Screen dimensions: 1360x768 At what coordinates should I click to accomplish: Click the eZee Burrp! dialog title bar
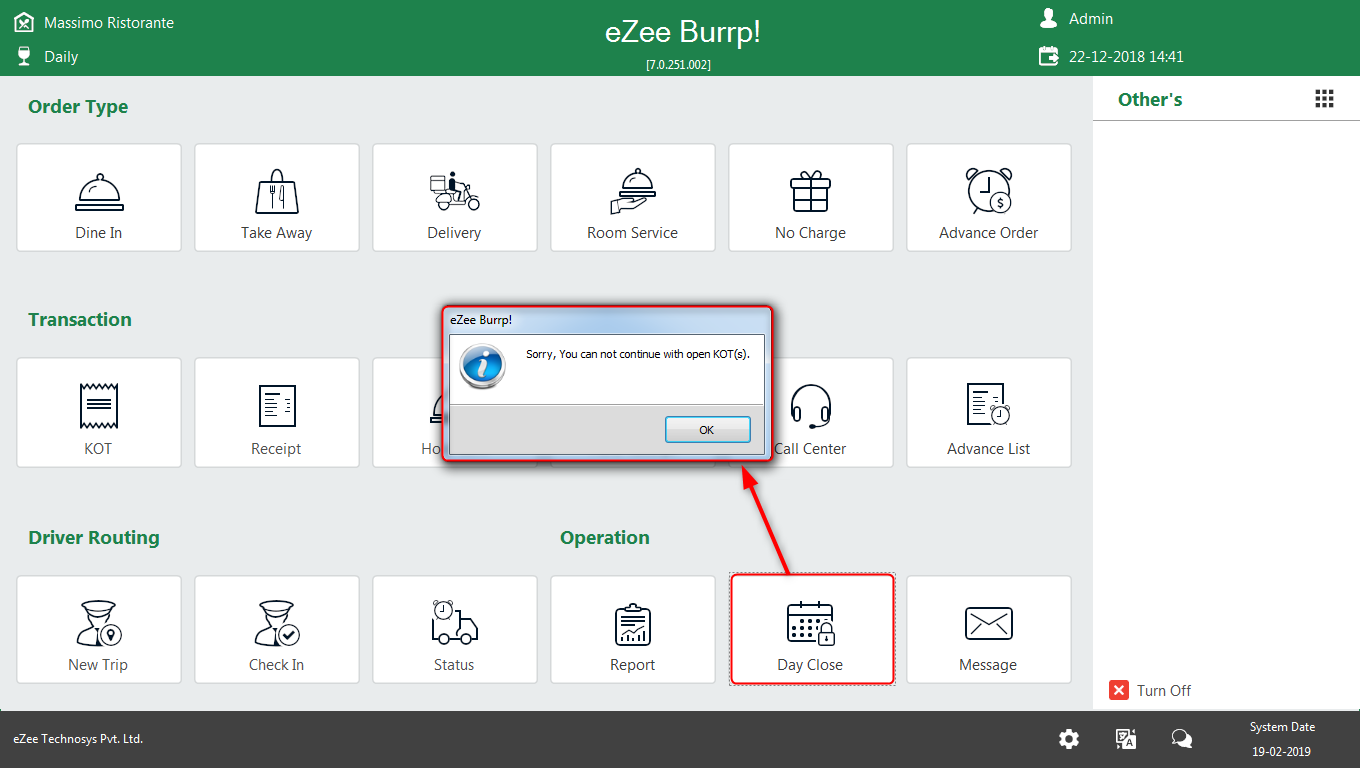[x=608, y=320]
